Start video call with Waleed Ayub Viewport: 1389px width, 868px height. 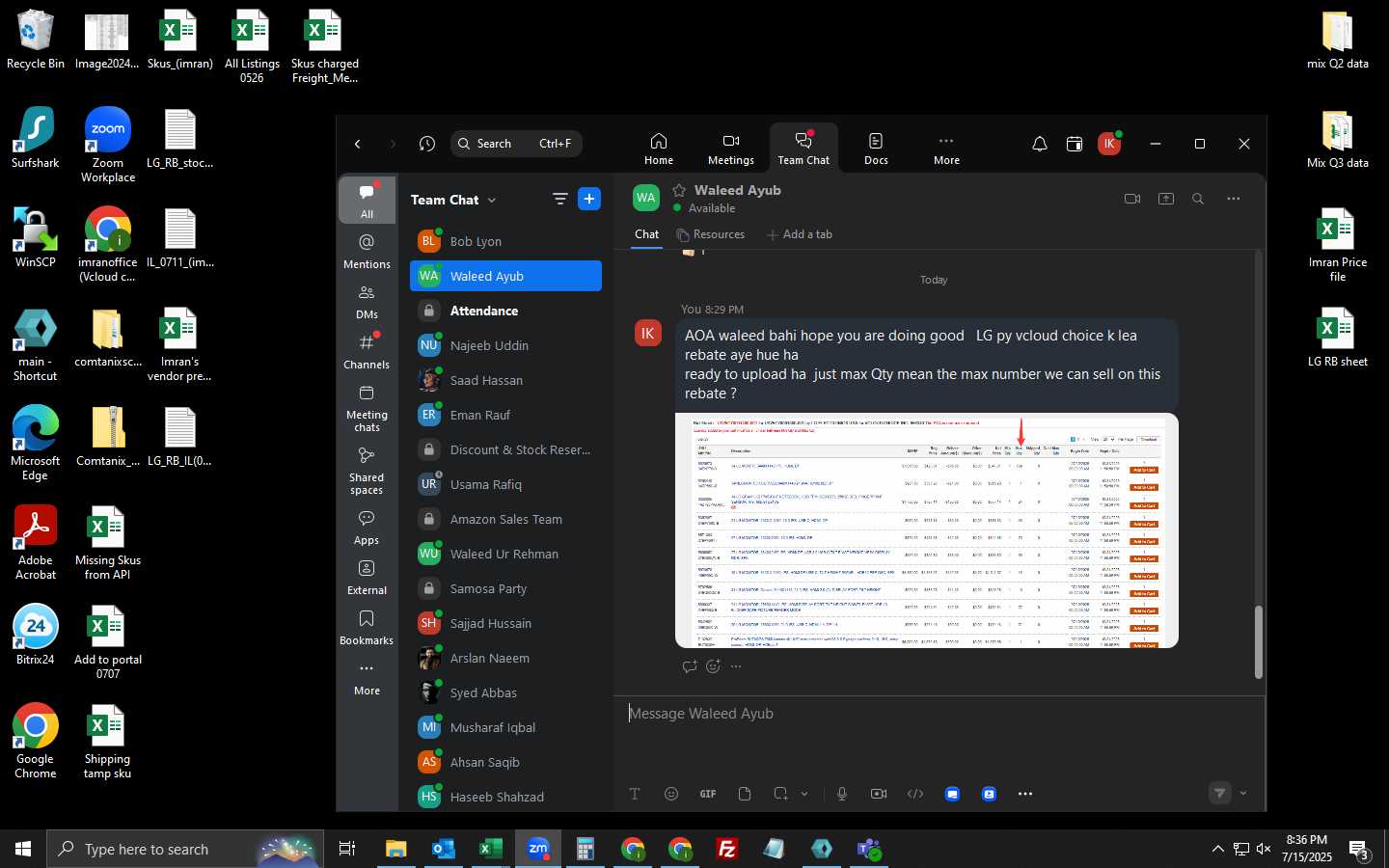tap(1132, 199)
